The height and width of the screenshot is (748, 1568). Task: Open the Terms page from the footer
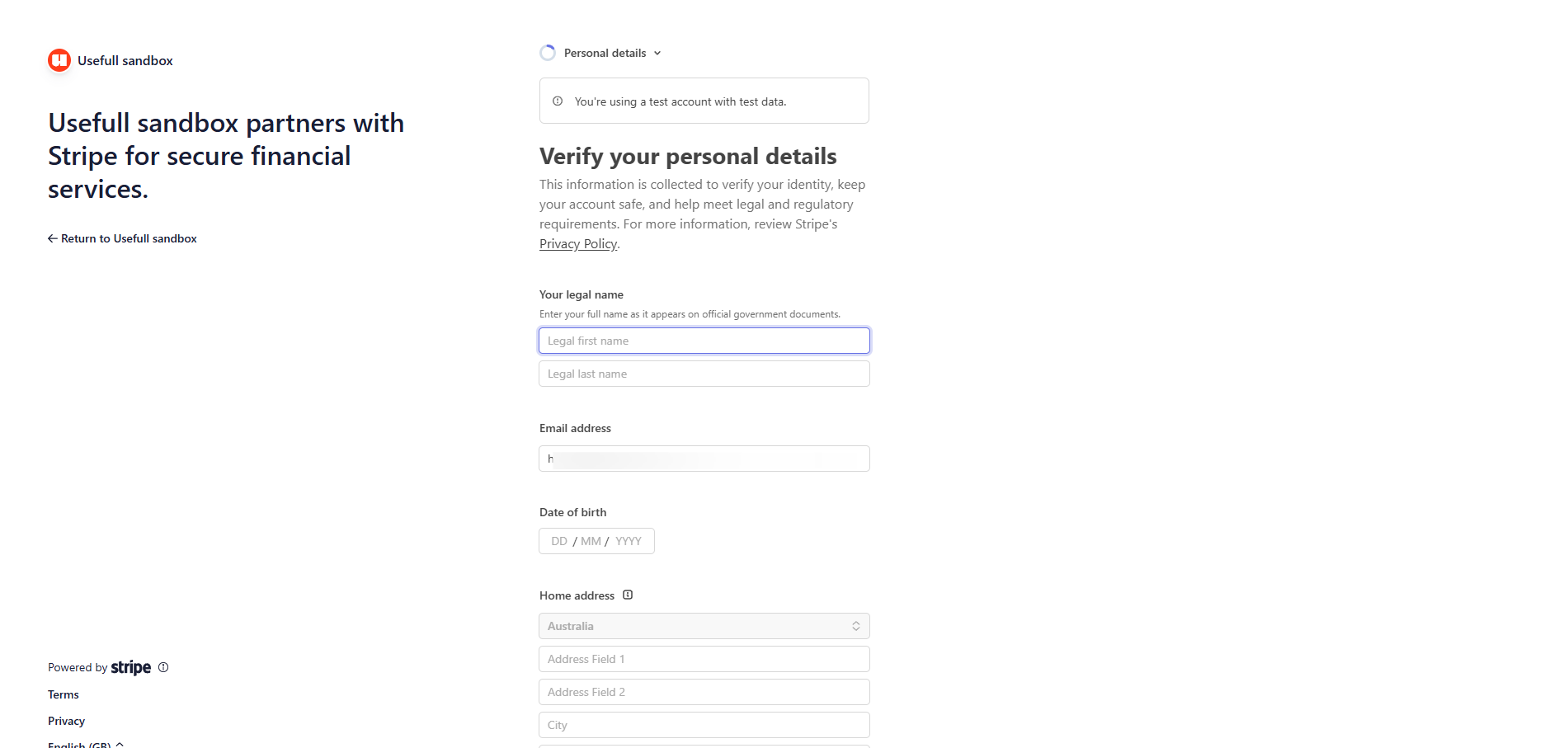coord(63,694)
